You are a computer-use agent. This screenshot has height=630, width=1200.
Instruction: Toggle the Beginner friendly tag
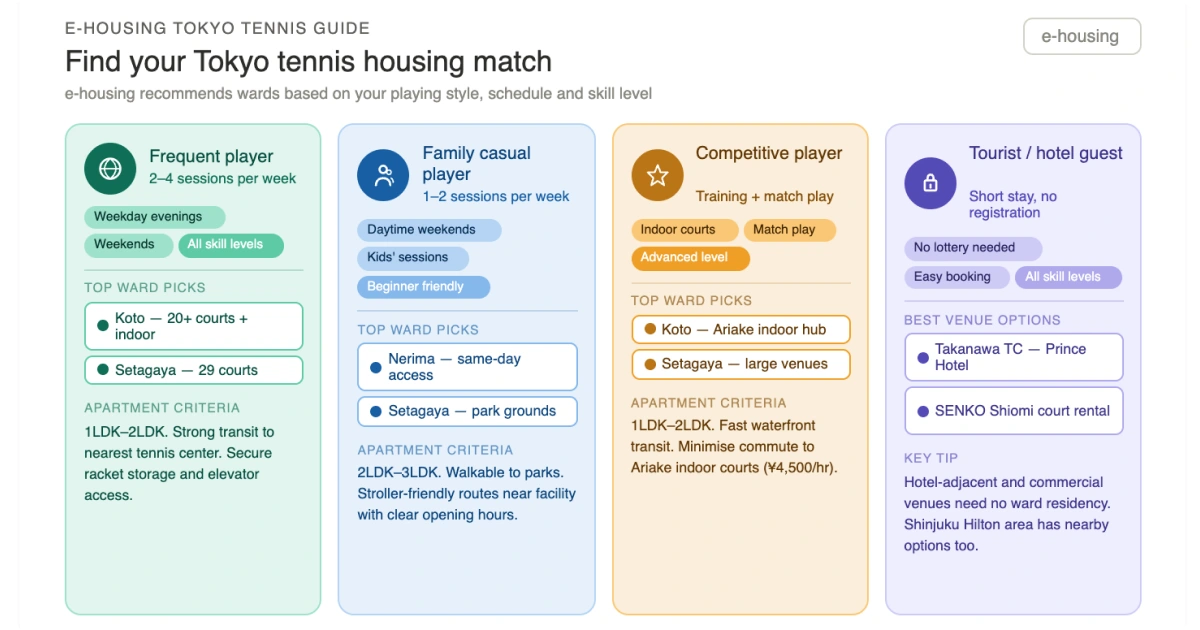[423, 287]
